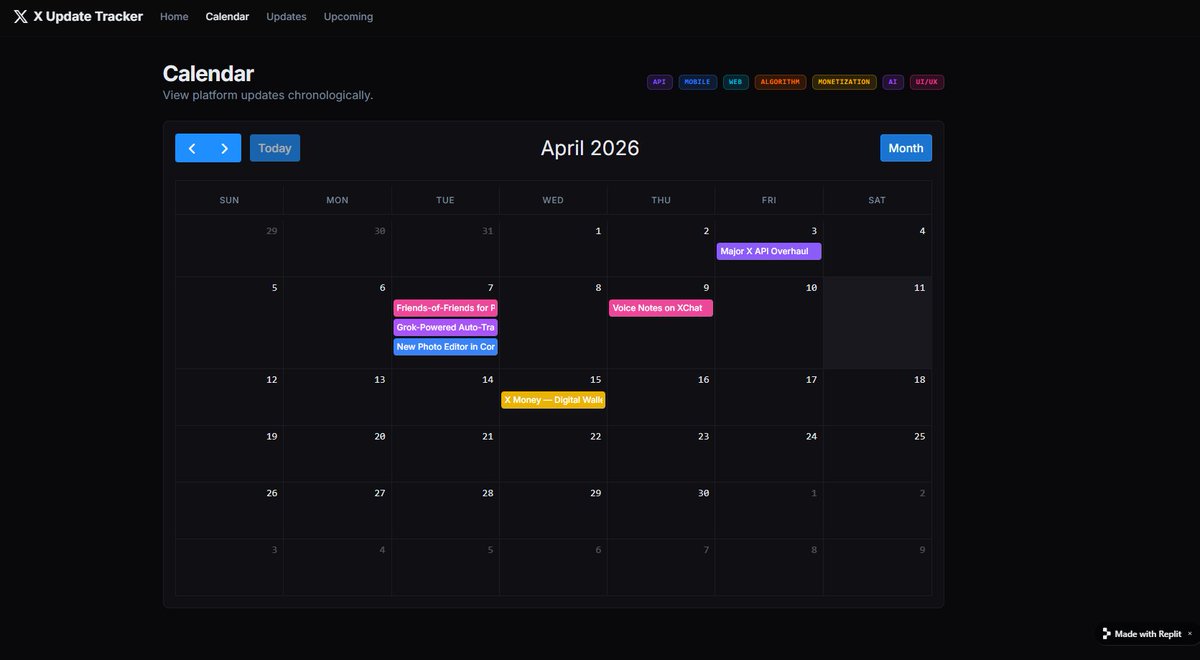Select day 24 under Friday
The image size is (1200, 660).
tap(811, 437)
